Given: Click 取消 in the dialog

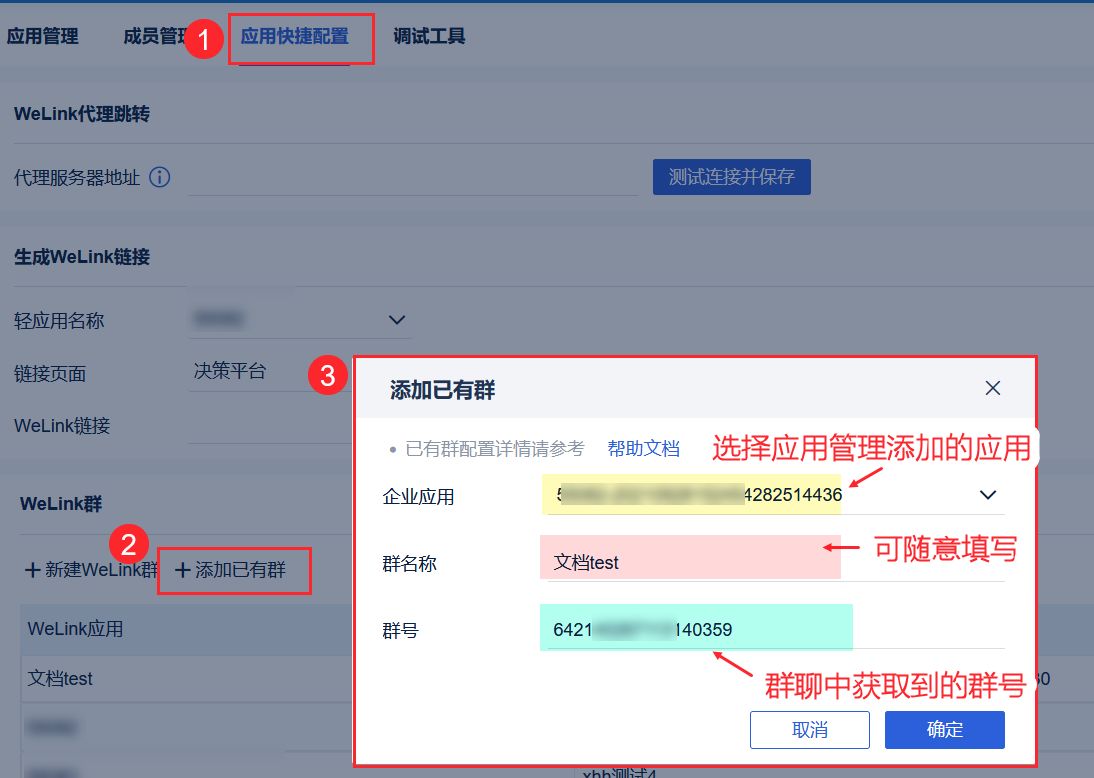Looking at the screenshot, I should [x=810, y=730].
